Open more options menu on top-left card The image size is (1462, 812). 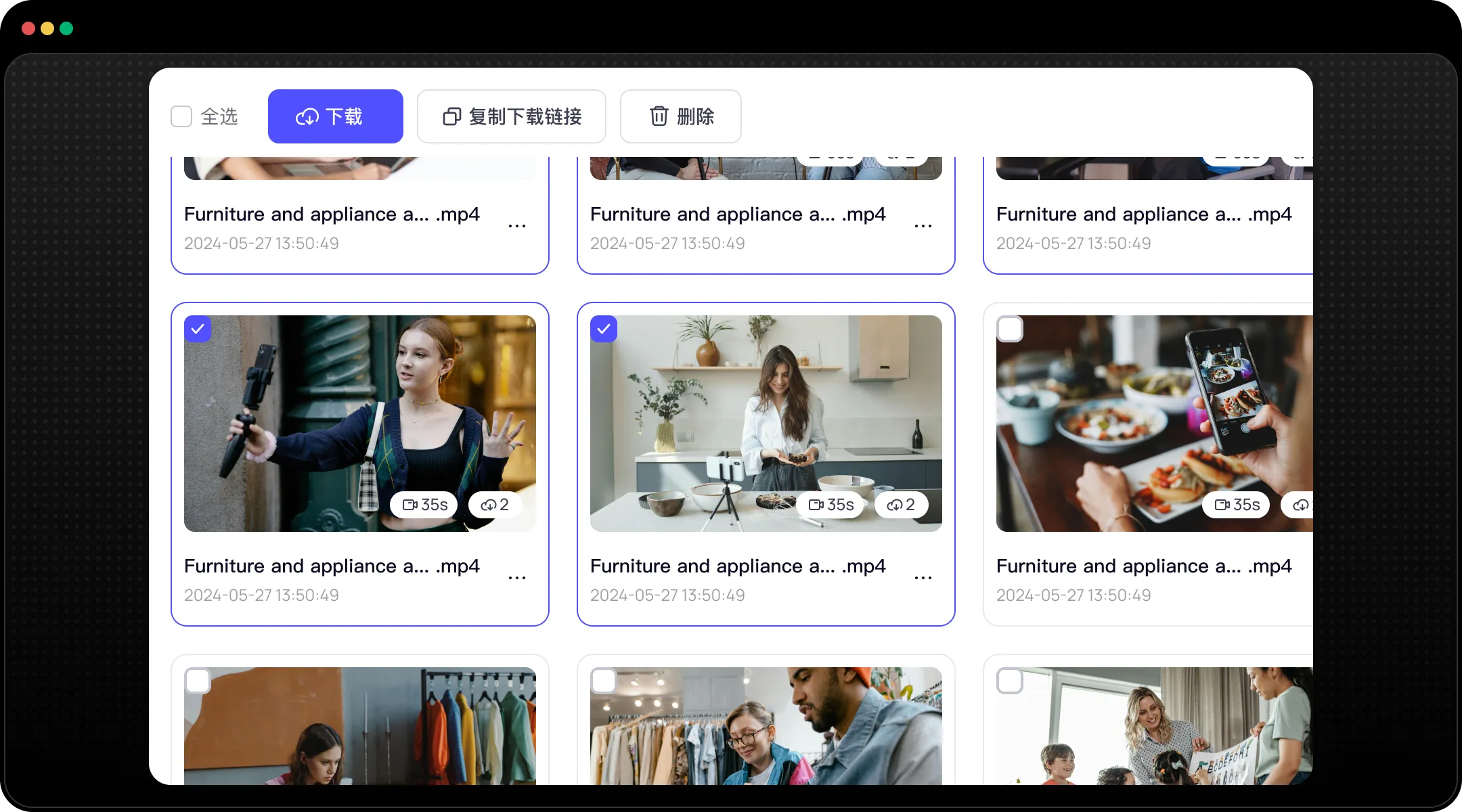517,225
